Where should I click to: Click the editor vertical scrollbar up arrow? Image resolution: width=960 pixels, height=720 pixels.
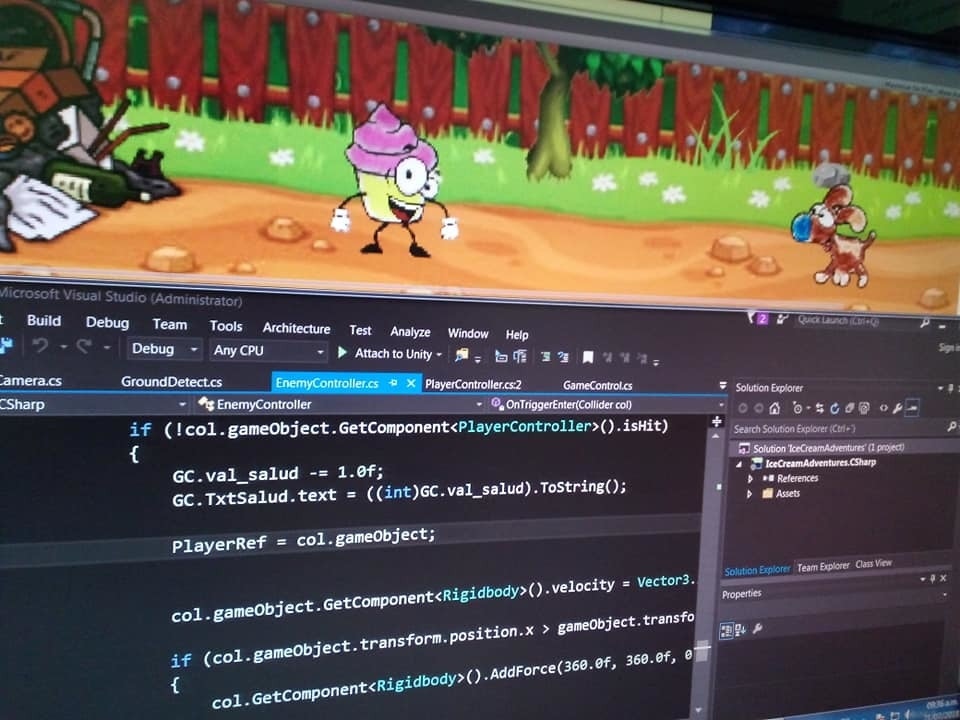tap(716, 436)
